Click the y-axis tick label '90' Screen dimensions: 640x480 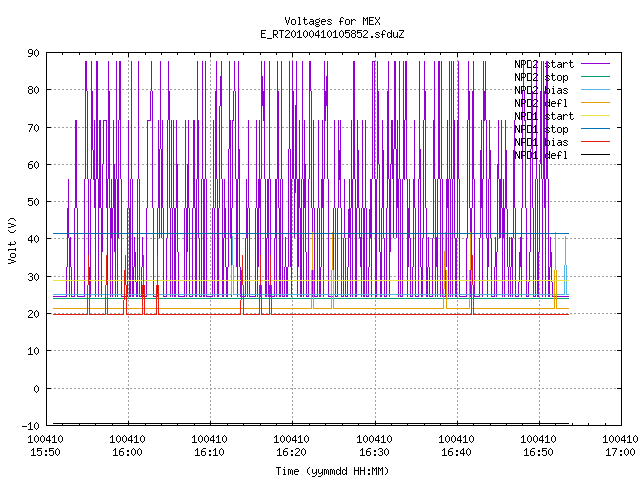(x=34, y=53)
